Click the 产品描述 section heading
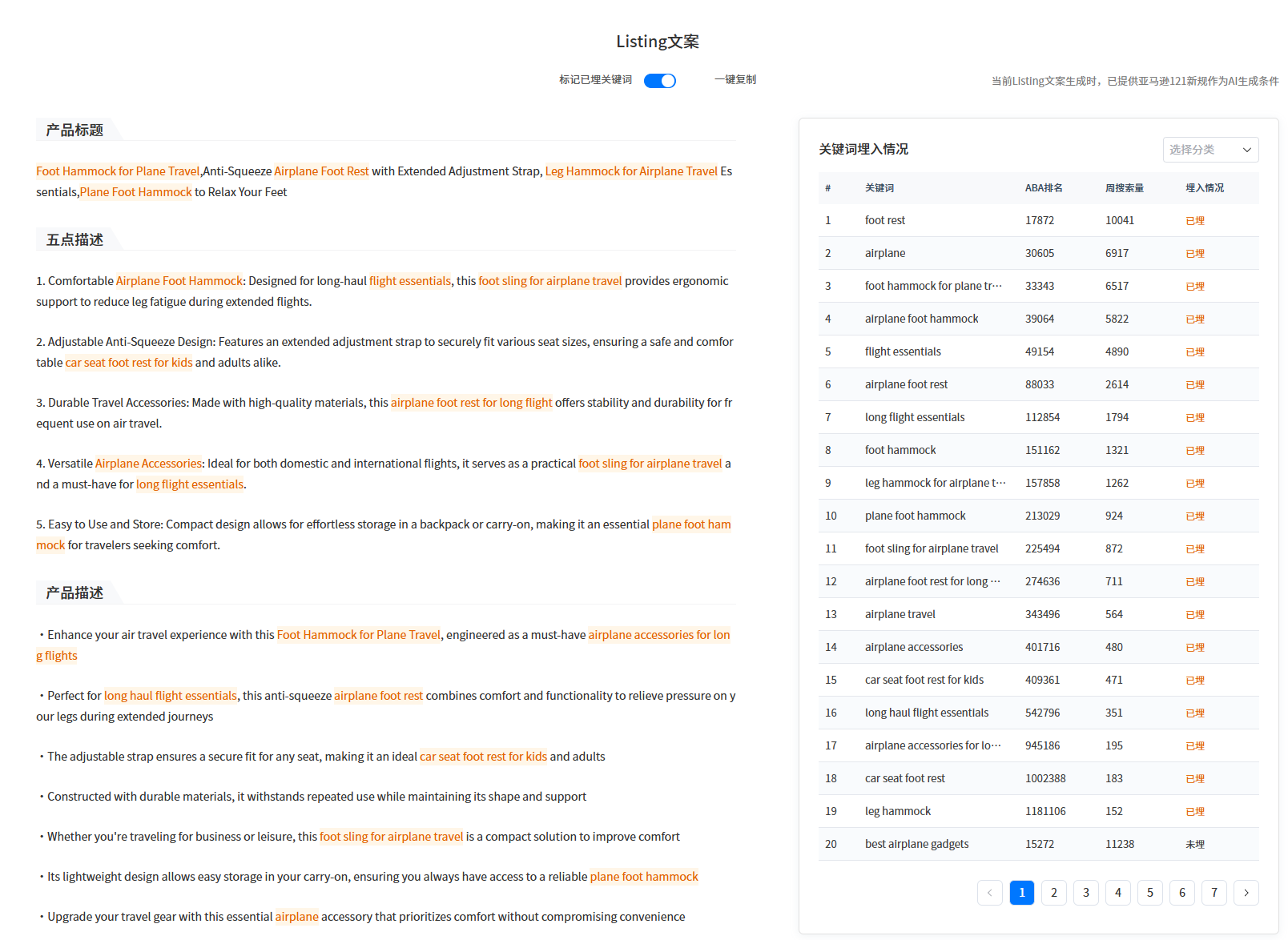 [74, 593]
